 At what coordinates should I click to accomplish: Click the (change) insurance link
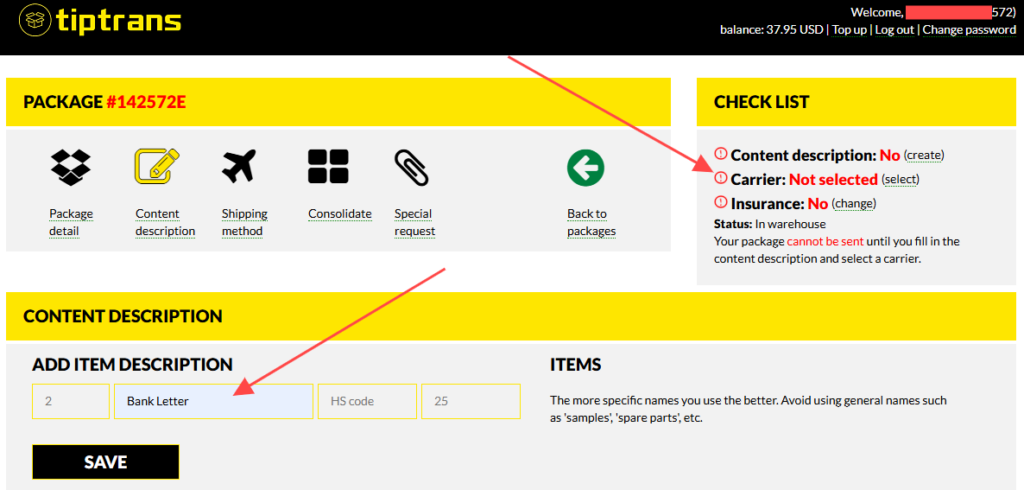tap(854, 203)
